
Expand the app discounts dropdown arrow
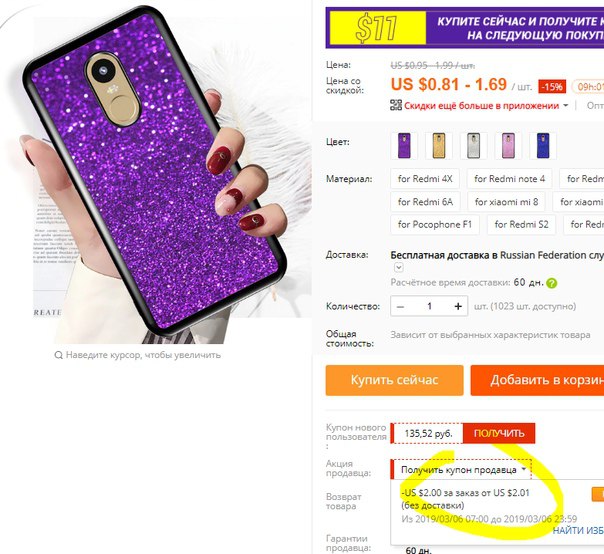click(565, 105)
